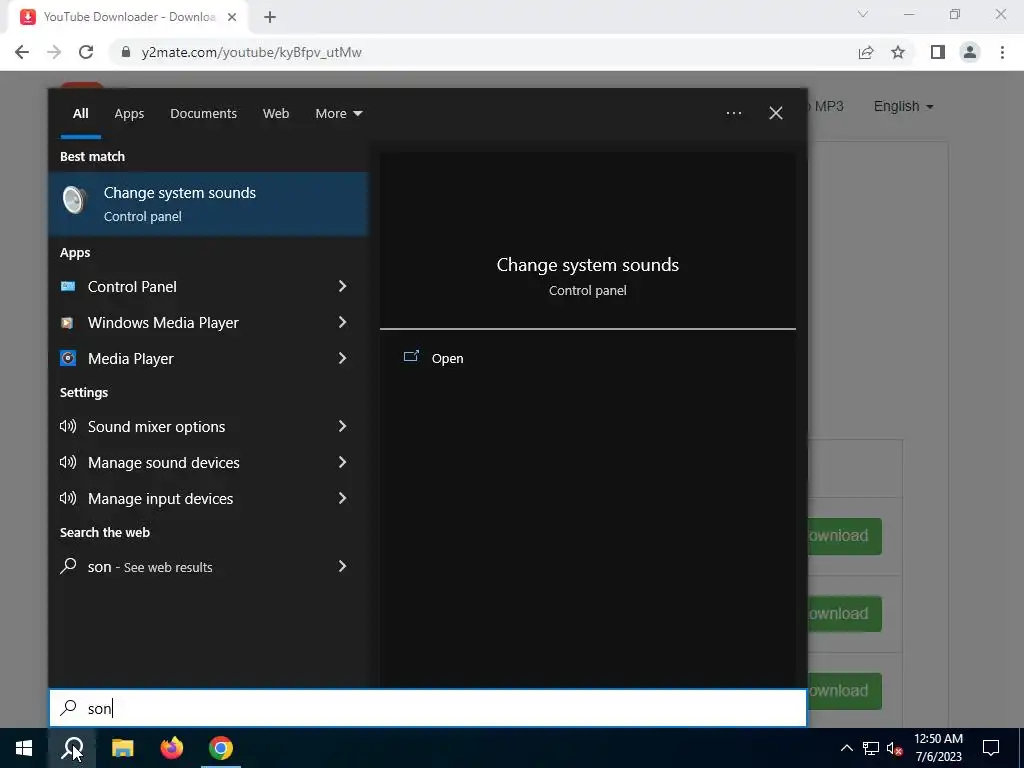Click the taskbar search icon
The image size is (1024, 768).
tap(72, 748)
